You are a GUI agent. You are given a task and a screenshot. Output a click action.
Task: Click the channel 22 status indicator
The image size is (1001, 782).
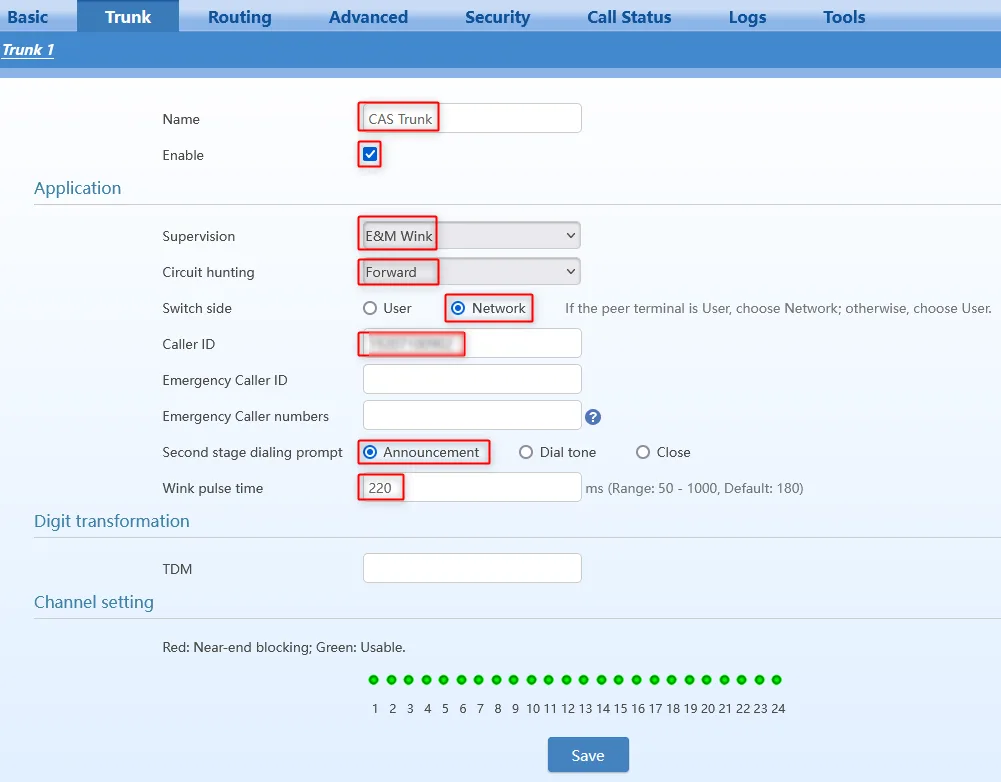(742, 680)
